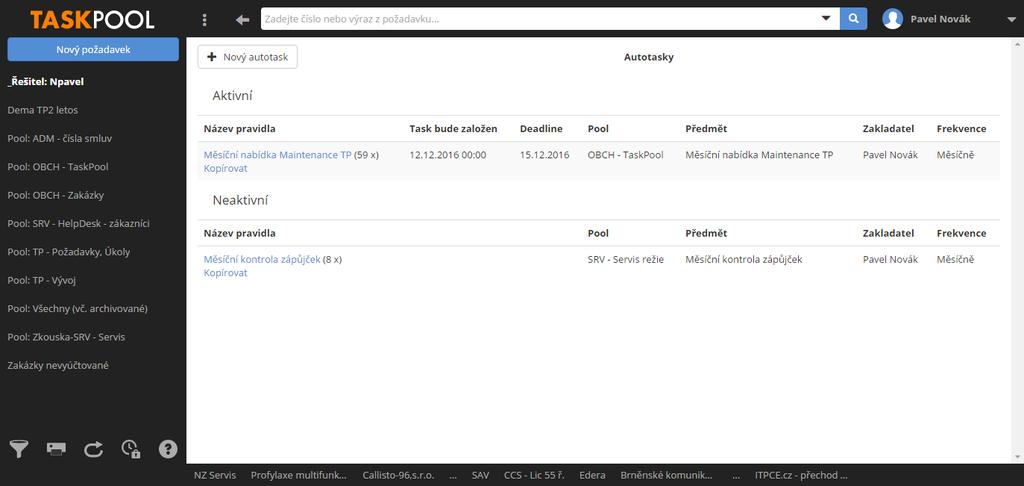
Task: Click the scrollbar down arrow
Action: (x=1016, y=457)
